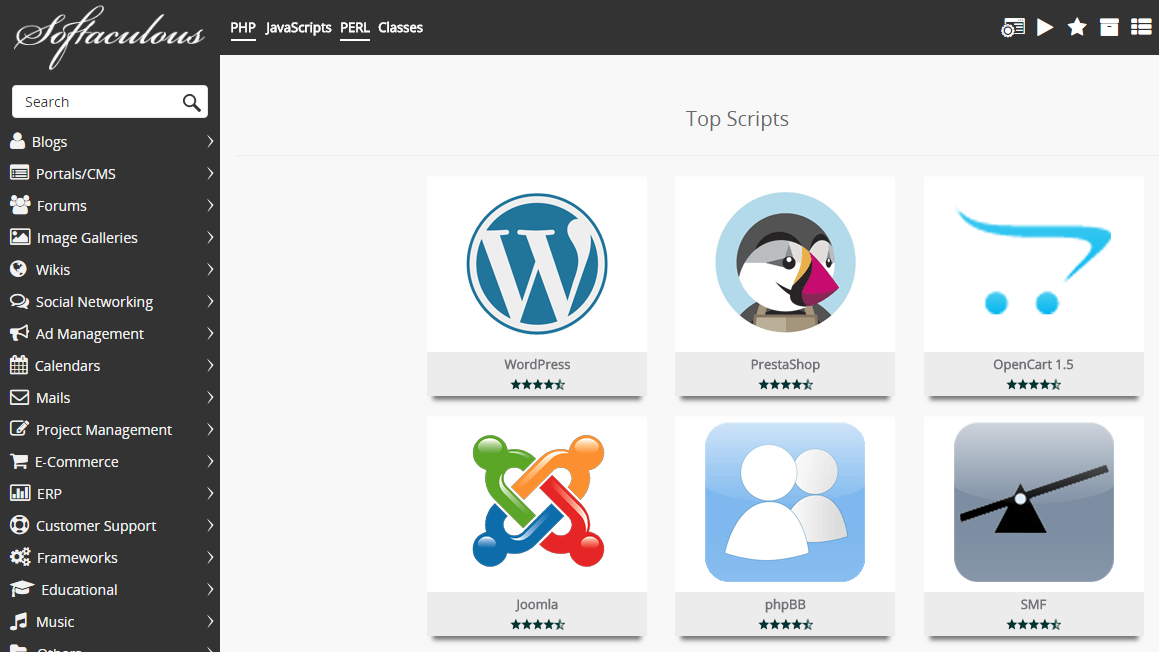Viewport: 1159px width, 652px height.
Task: Click the play demo icon in top bar
Action: (x=1045, y=27)
